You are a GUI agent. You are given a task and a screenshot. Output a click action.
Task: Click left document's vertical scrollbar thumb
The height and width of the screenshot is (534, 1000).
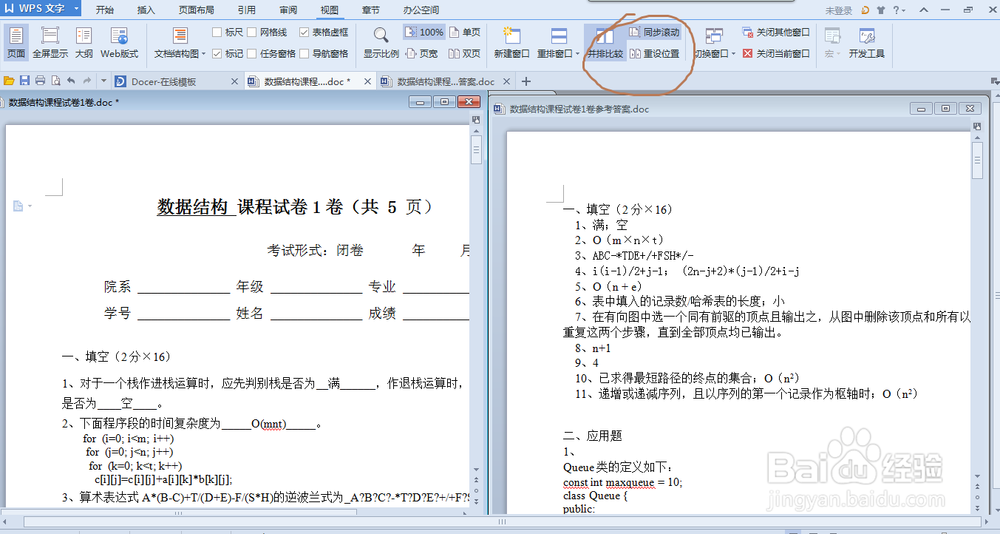[476, 149]
